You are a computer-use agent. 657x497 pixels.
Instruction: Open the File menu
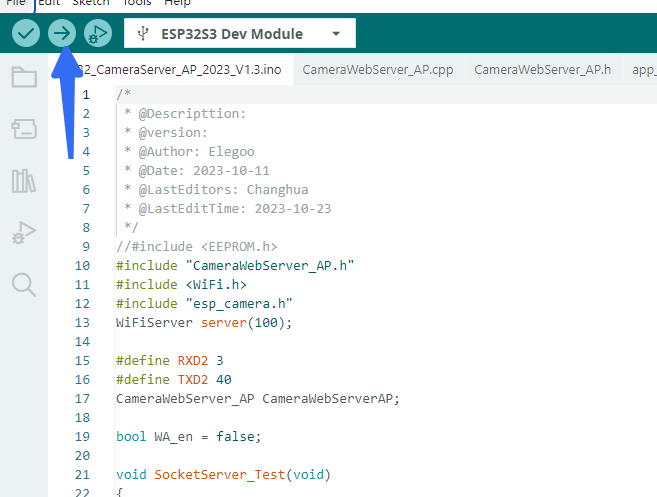click(16, 3)
